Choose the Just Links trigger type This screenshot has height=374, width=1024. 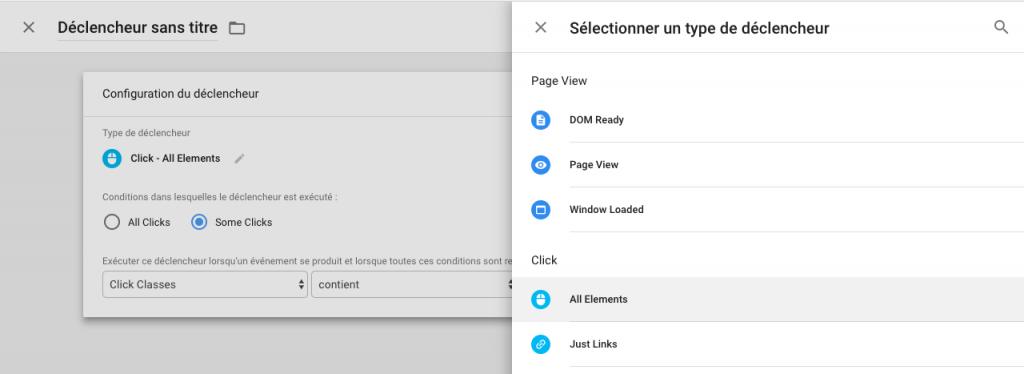pyautogui.click(x=768, y=345)
